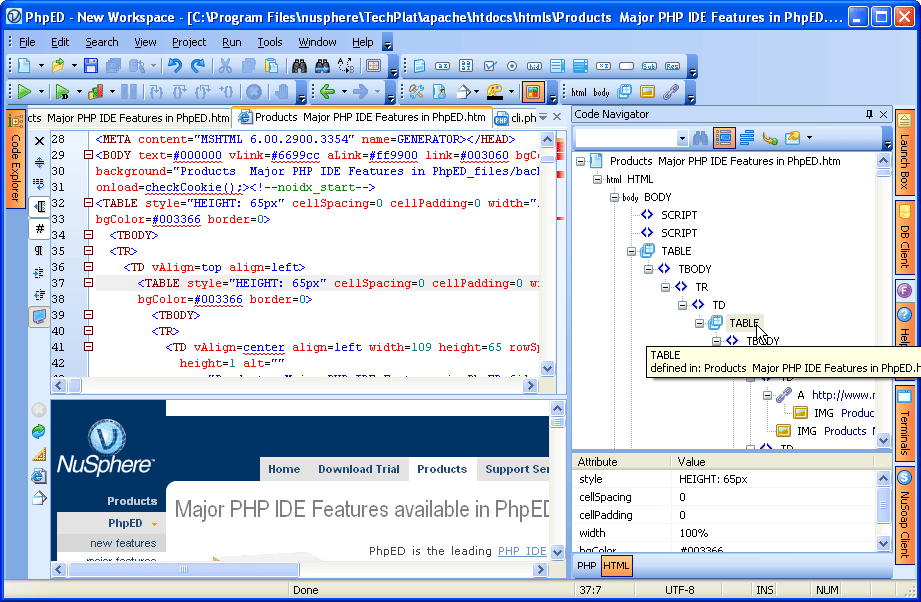
Task: Click the color palette paint icon
Action: (x=495, y=92)
